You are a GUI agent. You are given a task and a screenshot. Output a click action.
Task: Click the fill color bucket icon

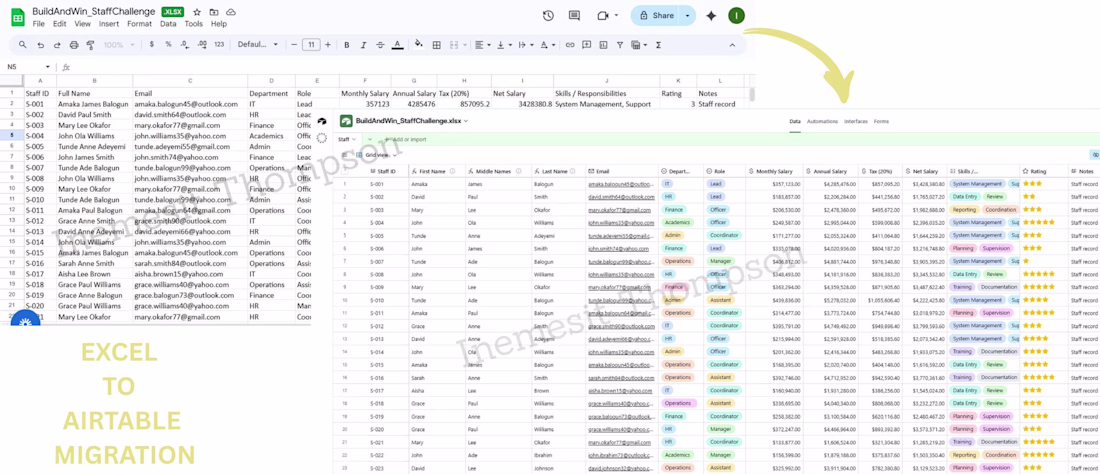coord(419,45)
